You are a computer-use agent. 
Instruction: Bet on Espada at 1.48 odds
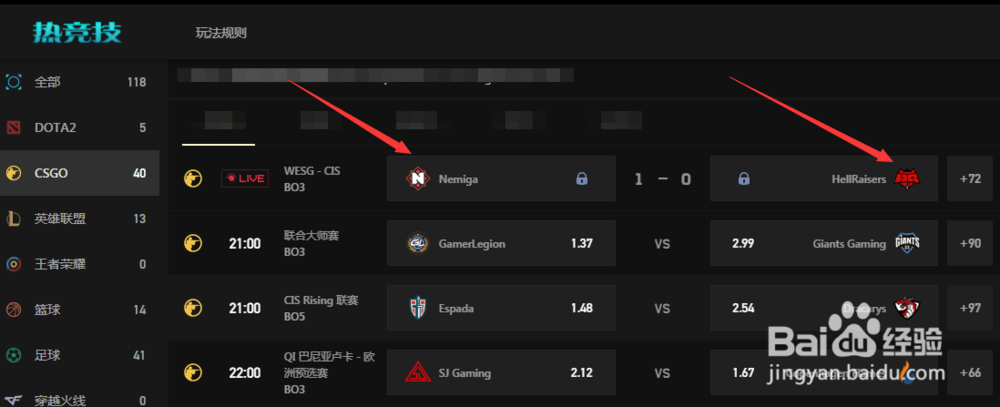click(501, 307)
